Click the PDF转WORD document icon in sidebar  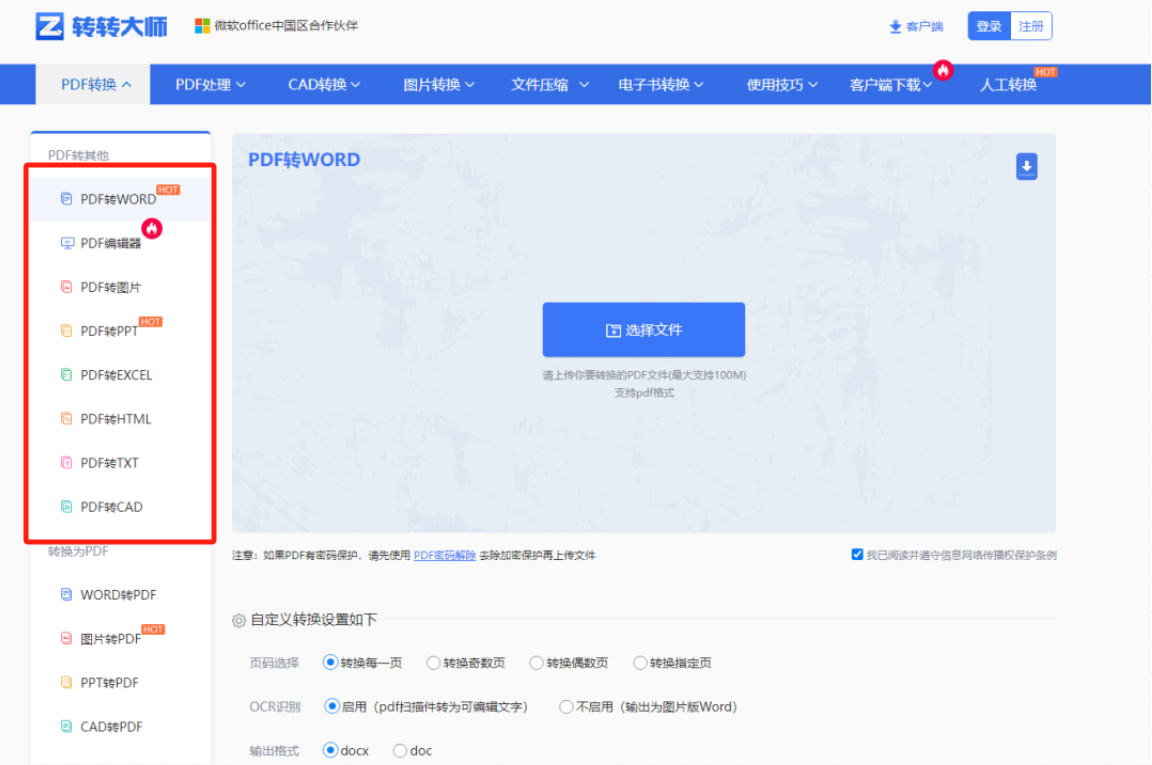pyautogui.click(x=66, y=198)
